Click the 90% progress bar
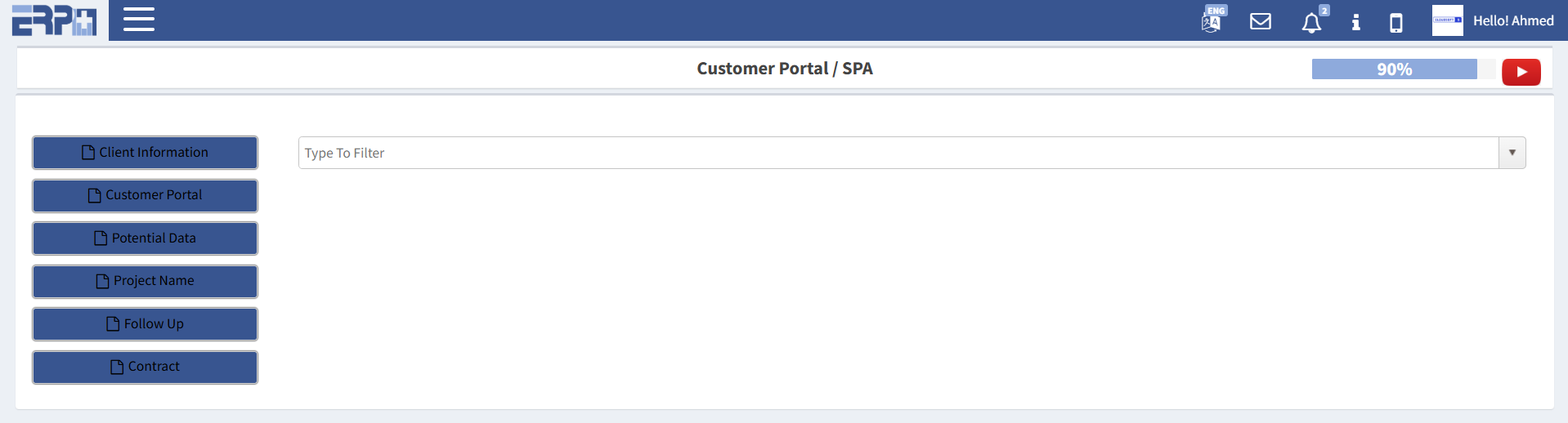 1394,69
